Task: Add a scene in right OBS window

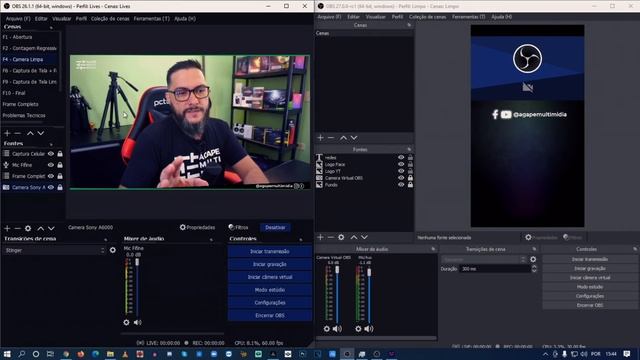Action: click(x=320, y=138)
